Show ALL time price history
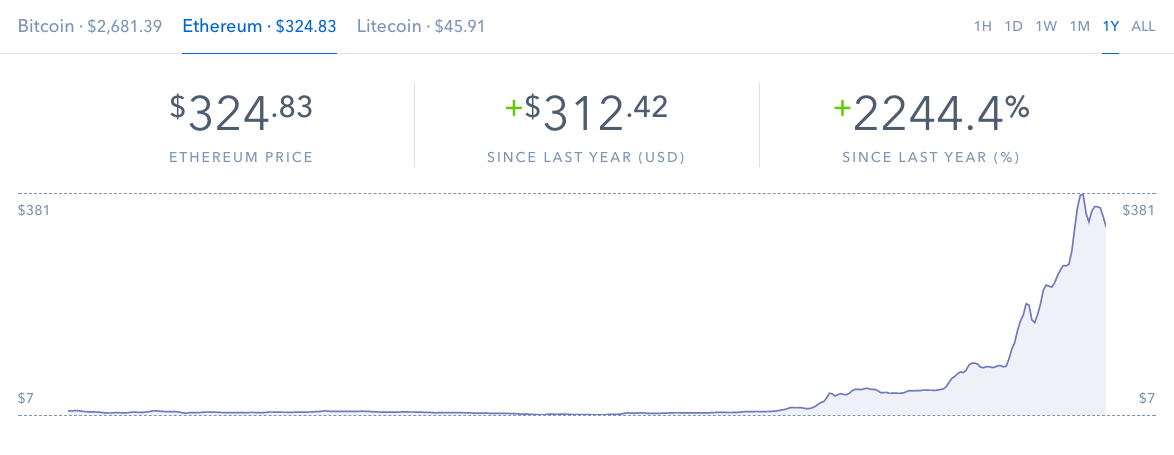1174x455 pixels. [x=1143, y=27]
